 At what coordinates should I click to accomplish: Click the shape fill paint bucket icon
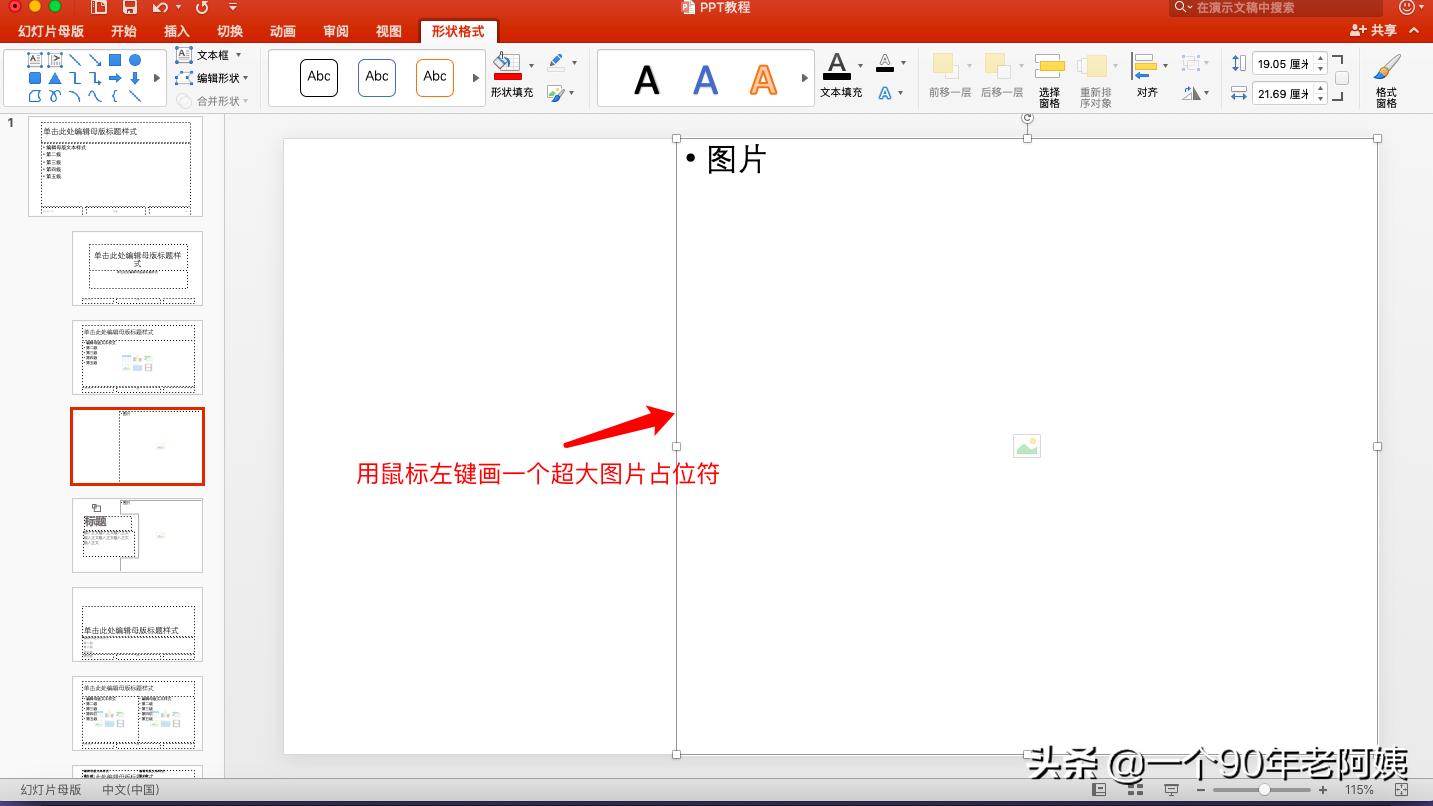508,66
